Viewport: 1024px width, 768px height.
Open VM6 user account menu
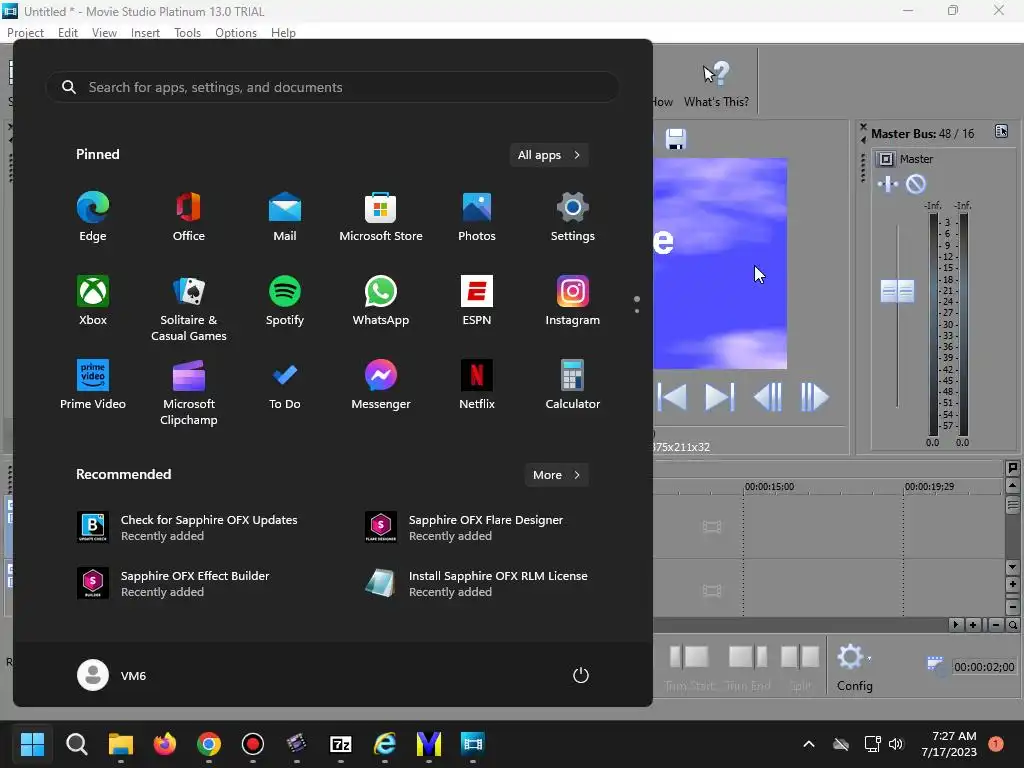tap(112, 675)
